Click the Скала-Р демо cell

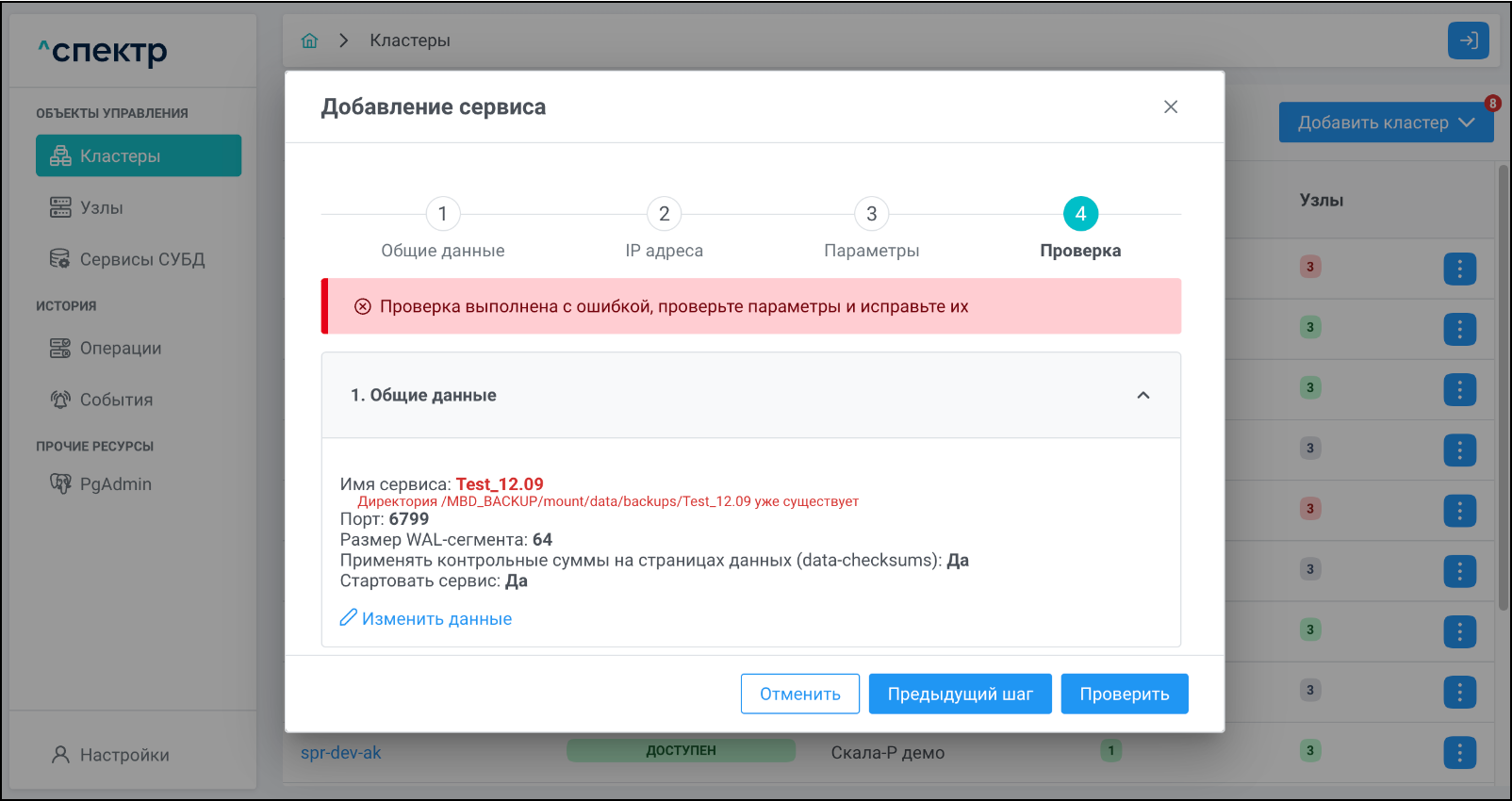tap(888, 752)
